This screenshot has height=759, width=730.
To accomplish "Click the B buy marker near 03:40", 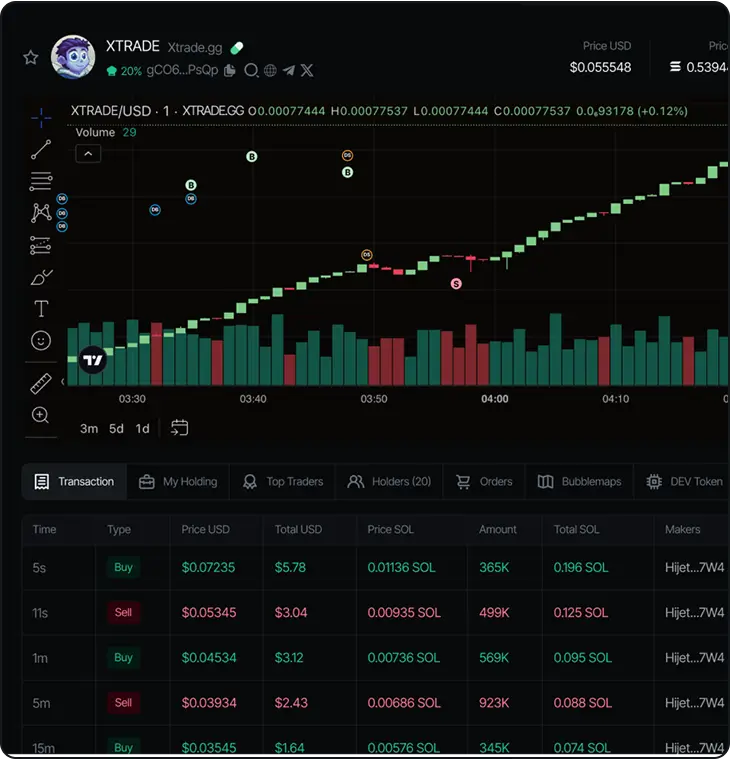I will point(252,157).
